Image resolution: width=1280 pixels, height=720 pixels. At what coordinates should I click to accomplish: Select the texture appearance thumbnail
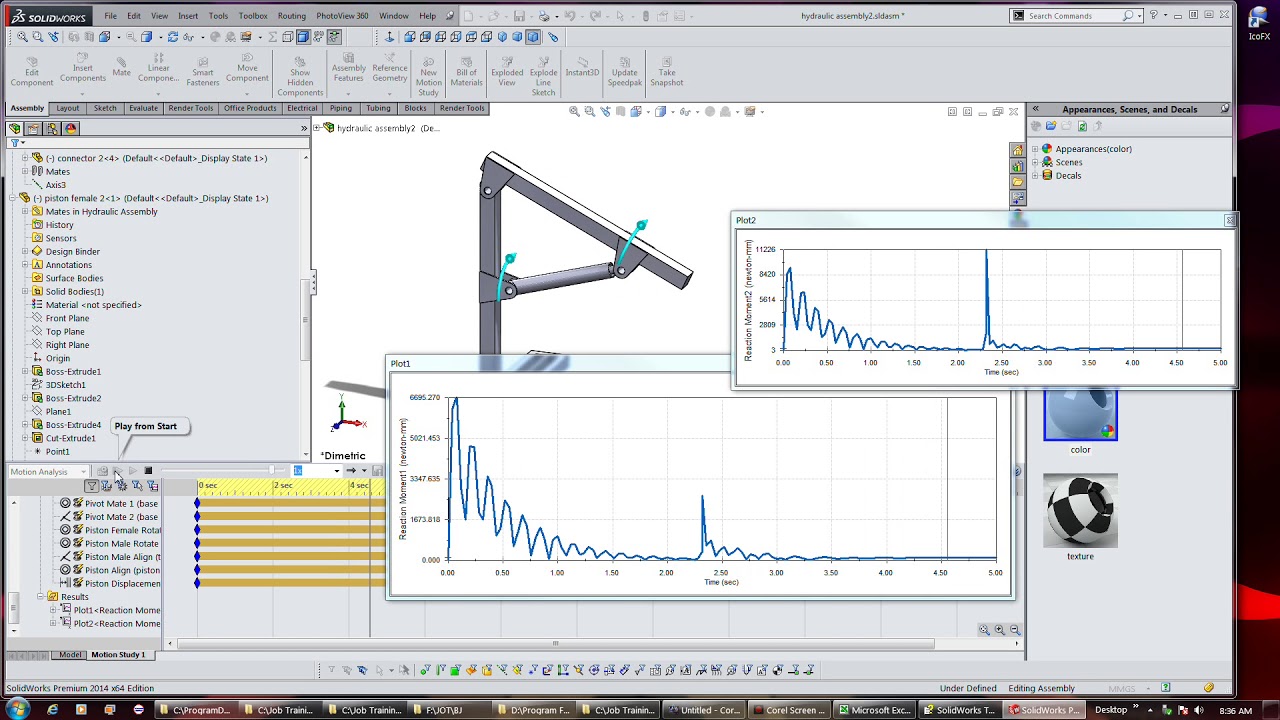pos(1080,511)
